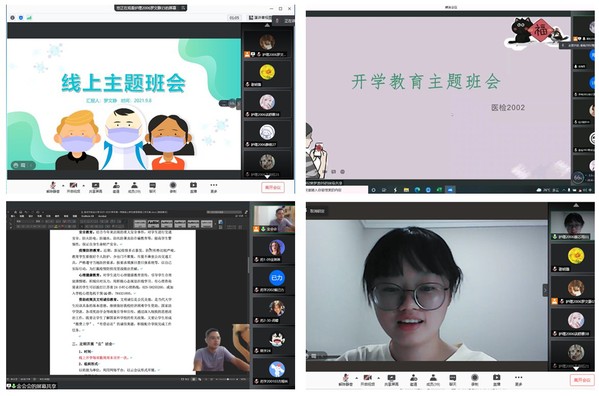
Task: Click Live stream icon in webcam meeting toolbar
Action: click(x=496, y=380)
